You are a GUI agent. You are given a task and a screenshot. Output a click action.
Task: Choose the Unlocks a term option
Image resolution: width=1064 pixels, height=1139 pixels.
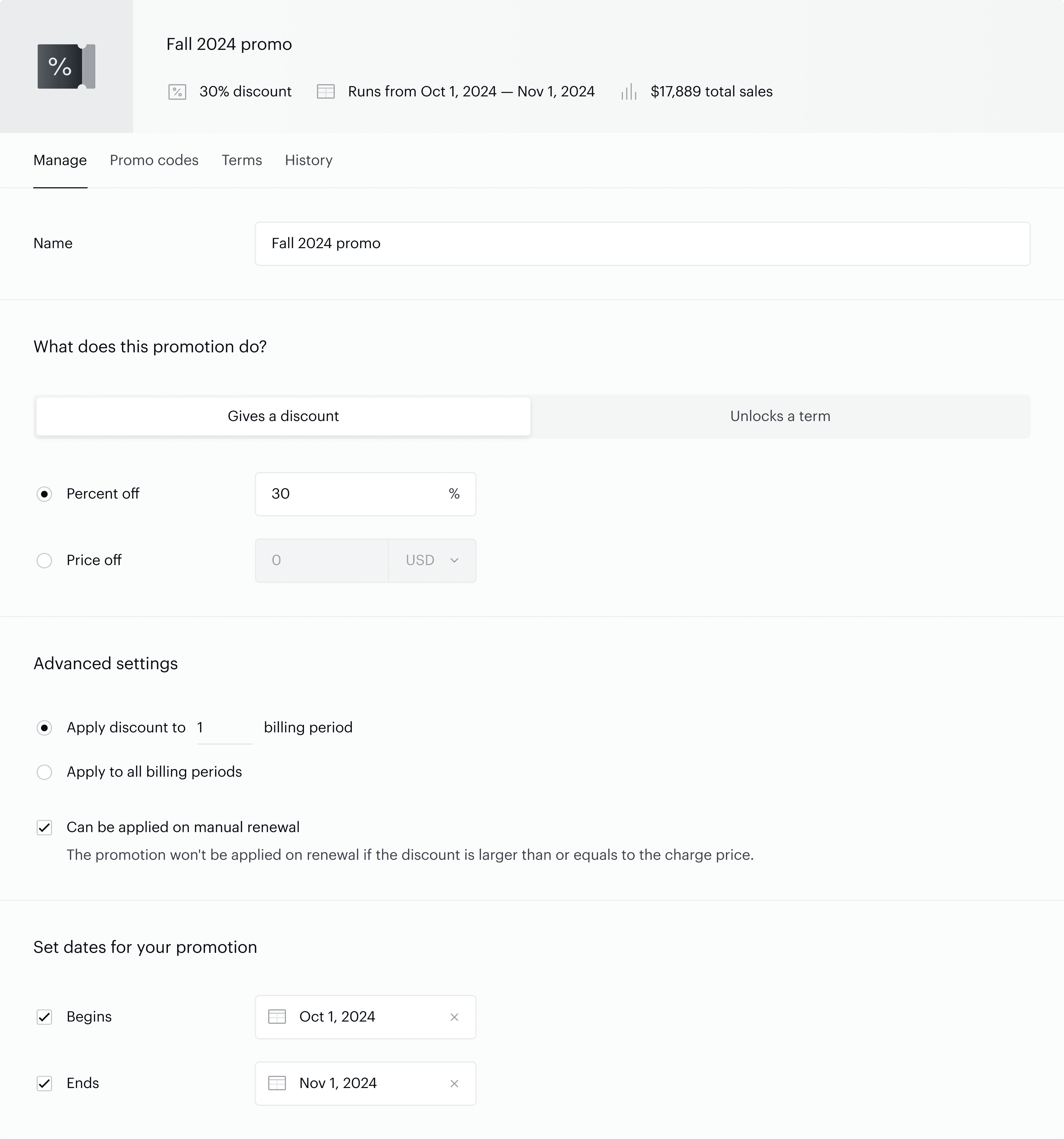click(x=780, y=417)
